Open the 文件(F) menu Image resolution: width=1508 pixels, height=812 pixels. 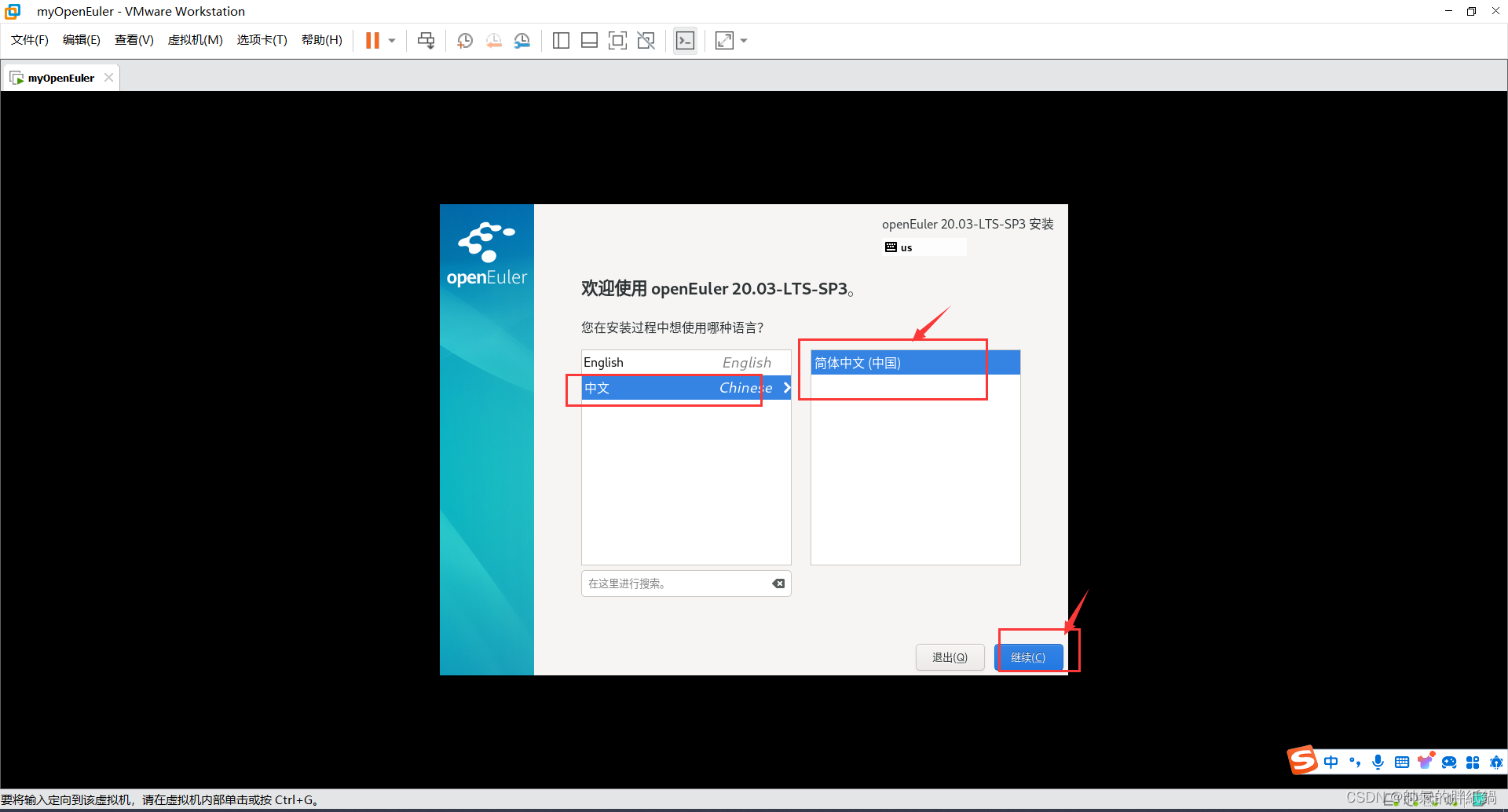(30, 40)
